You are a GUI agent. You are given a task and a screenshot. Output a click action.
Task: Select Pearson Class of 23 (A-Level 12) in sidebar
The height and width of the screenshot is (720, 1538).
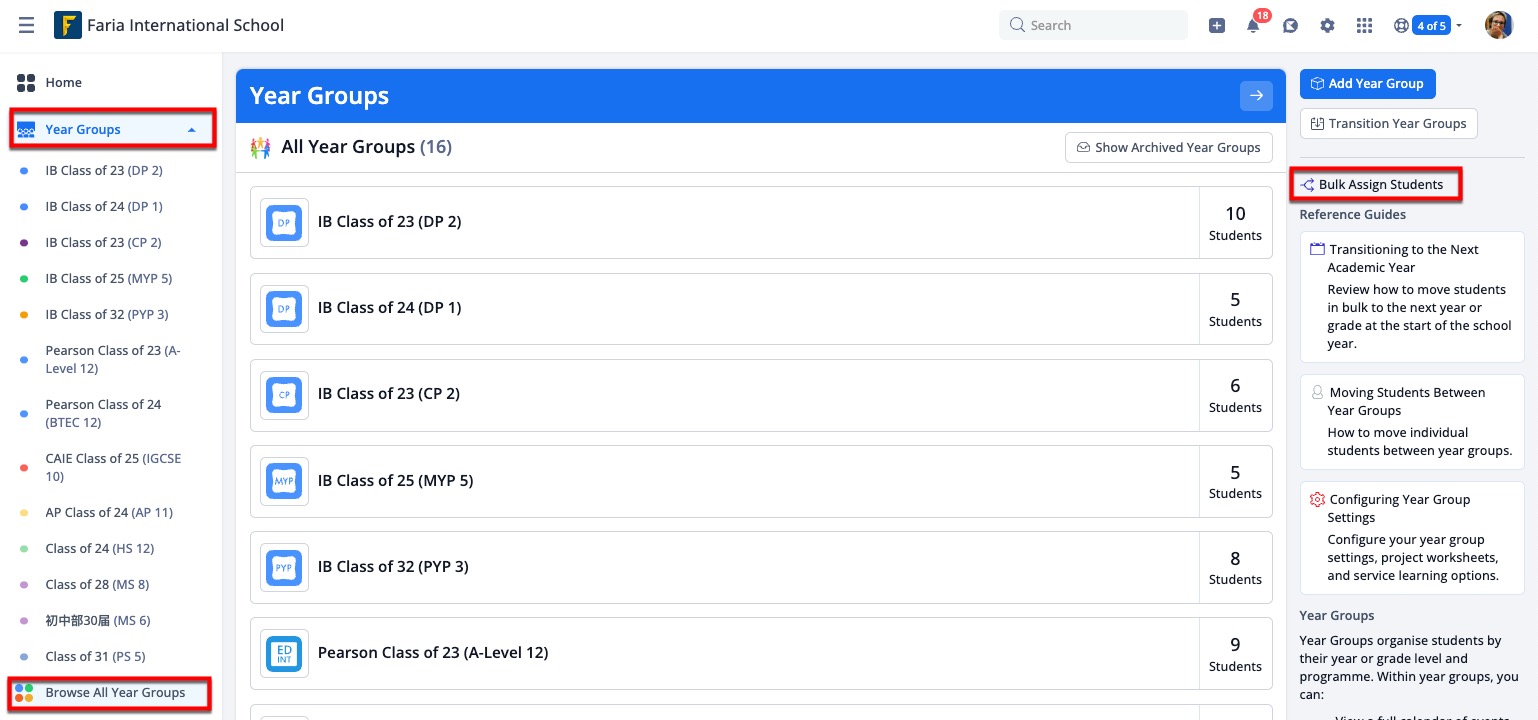click(112, 359)
